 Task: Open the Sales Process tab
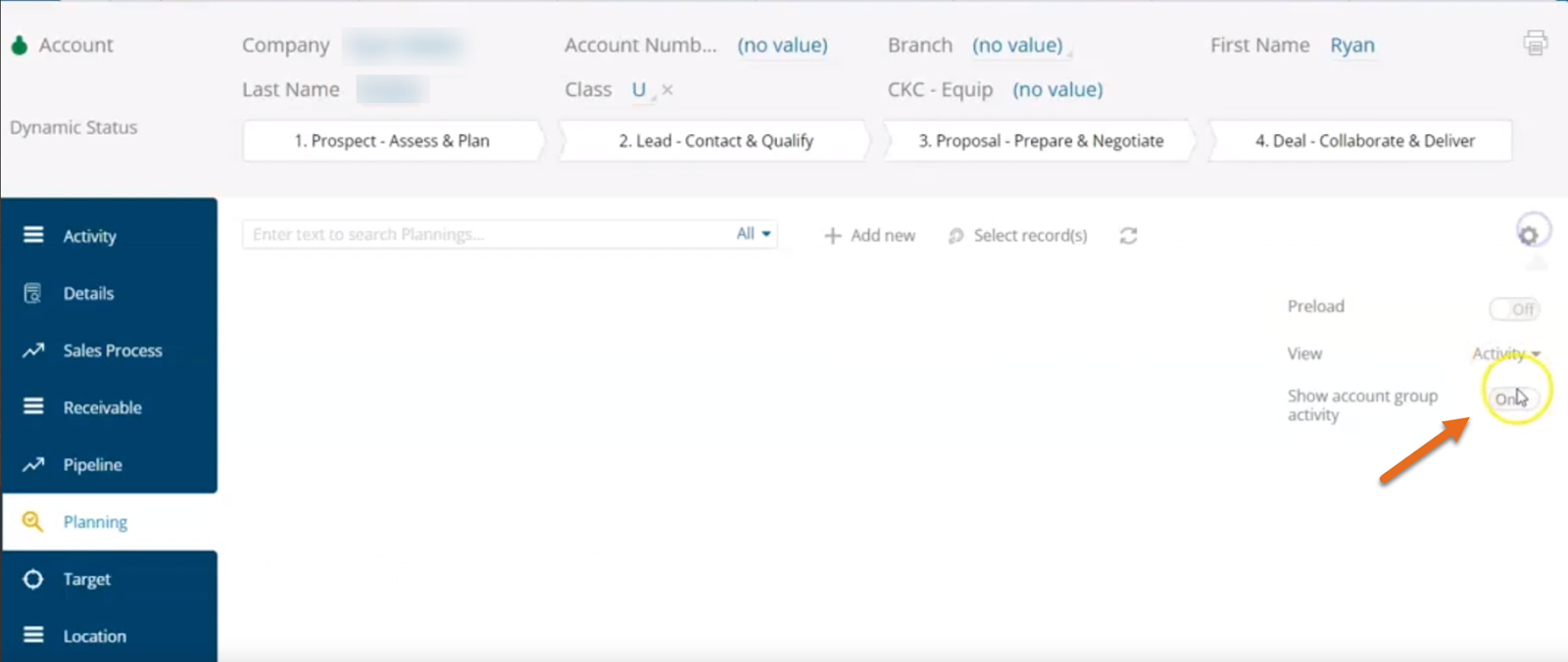pos(112,351)
